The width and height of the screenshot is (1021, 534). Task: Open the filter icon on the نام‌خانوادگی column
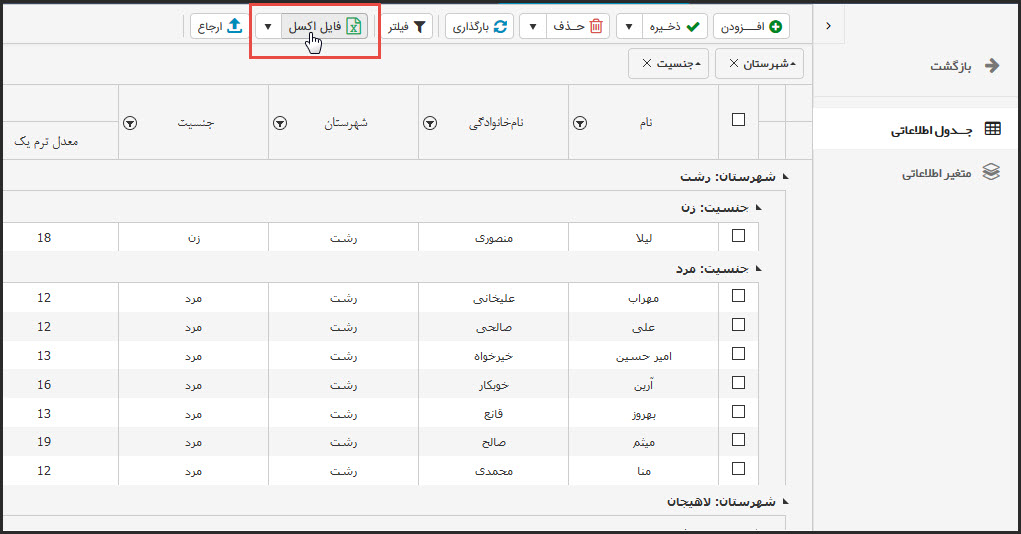(430, 123)
